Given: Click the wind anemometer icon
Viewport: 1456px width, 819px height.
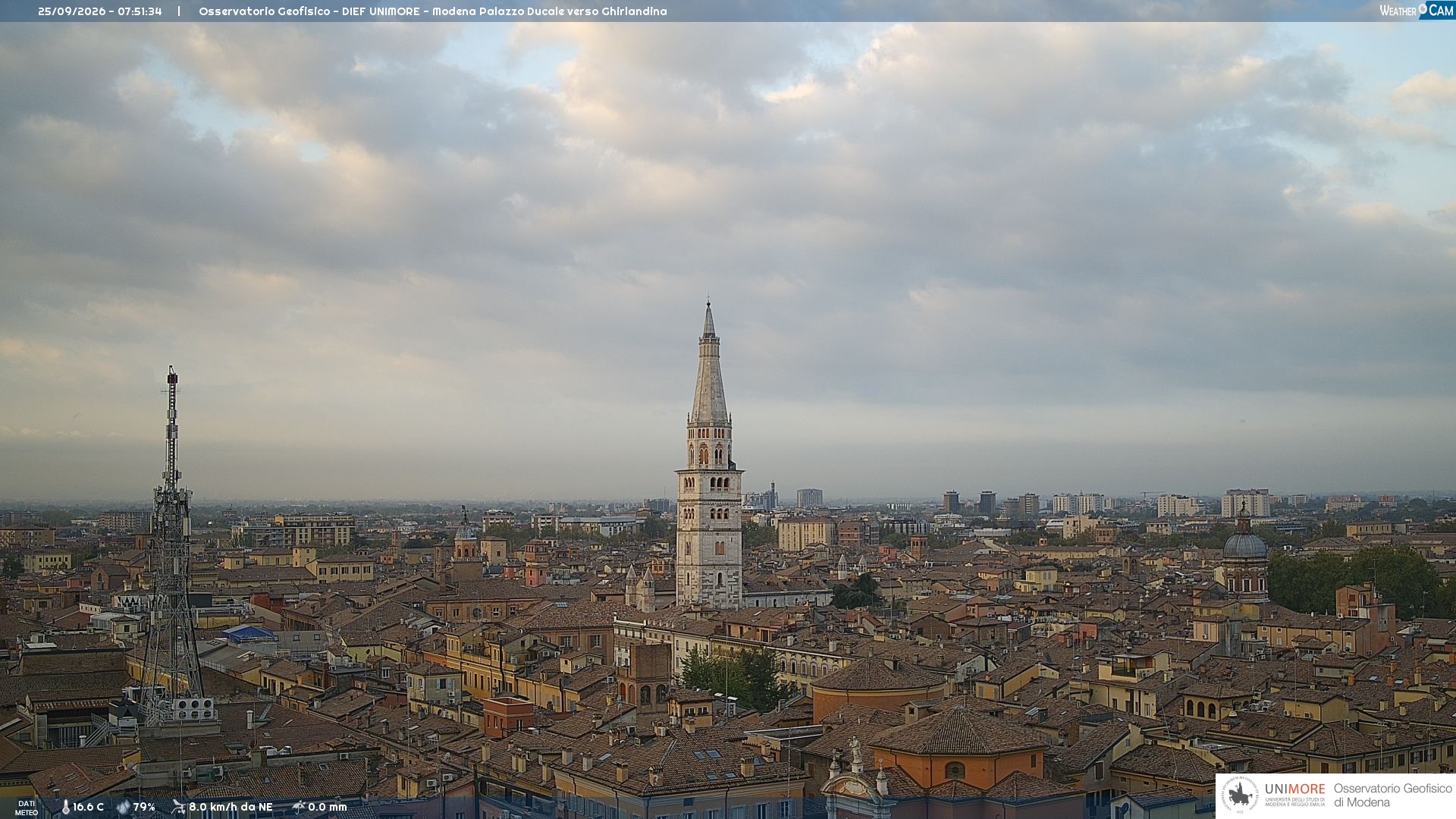Looking at the screenshot, I should (178, 807).
